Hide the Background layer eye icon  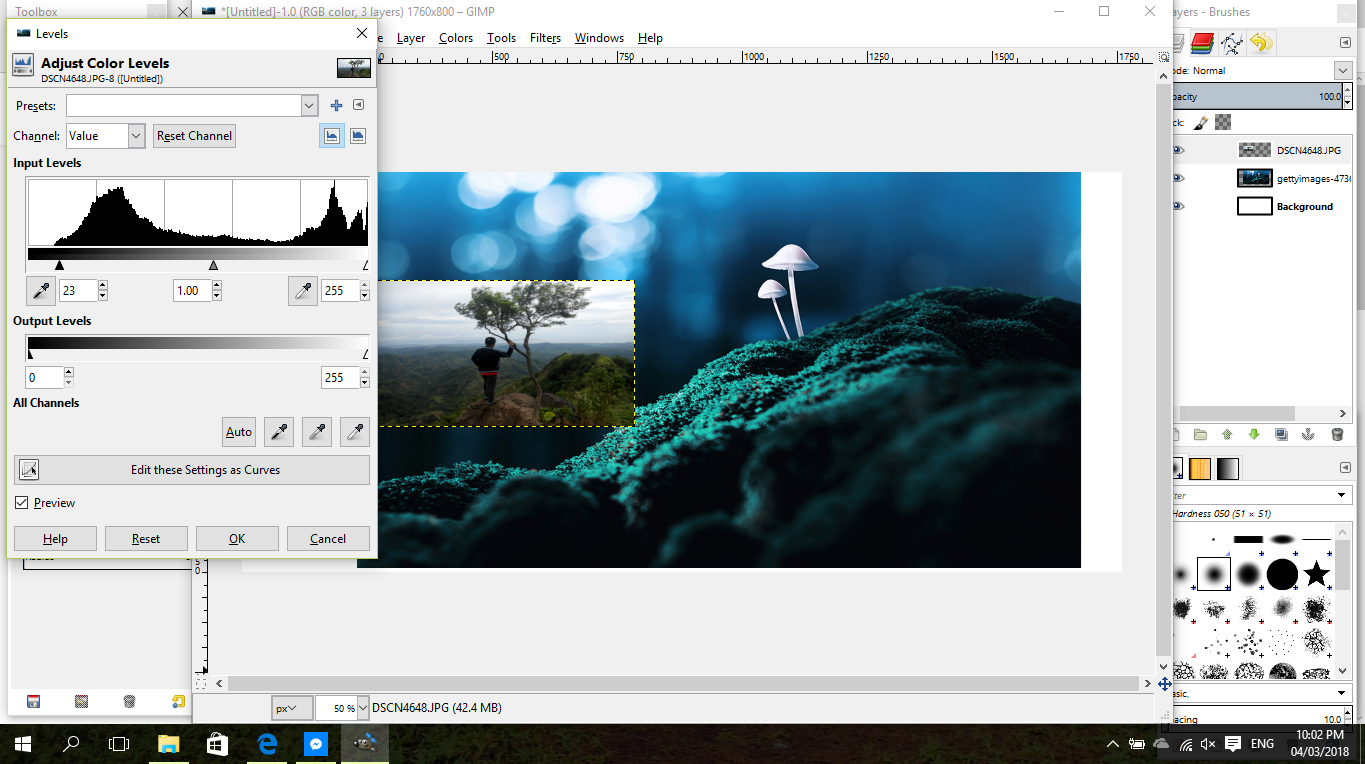1177,206
